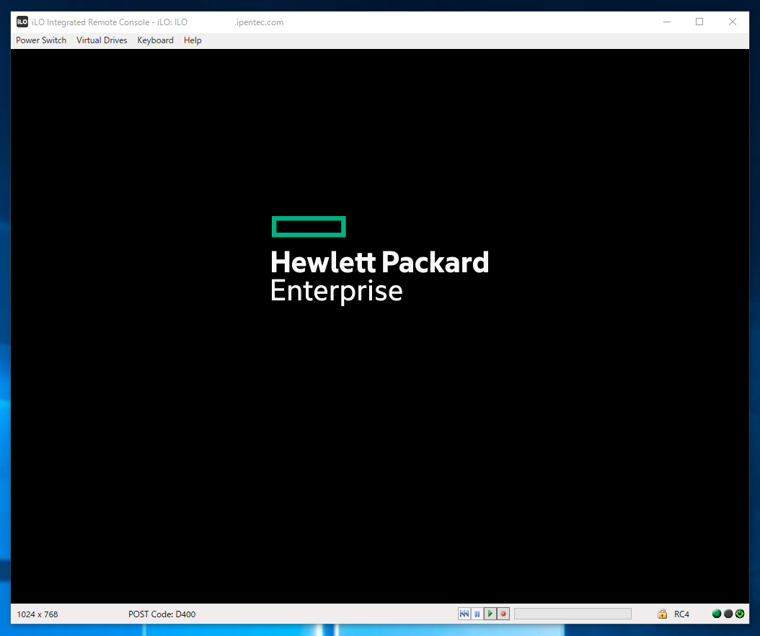Click the playback progress bar

(572, 614)
